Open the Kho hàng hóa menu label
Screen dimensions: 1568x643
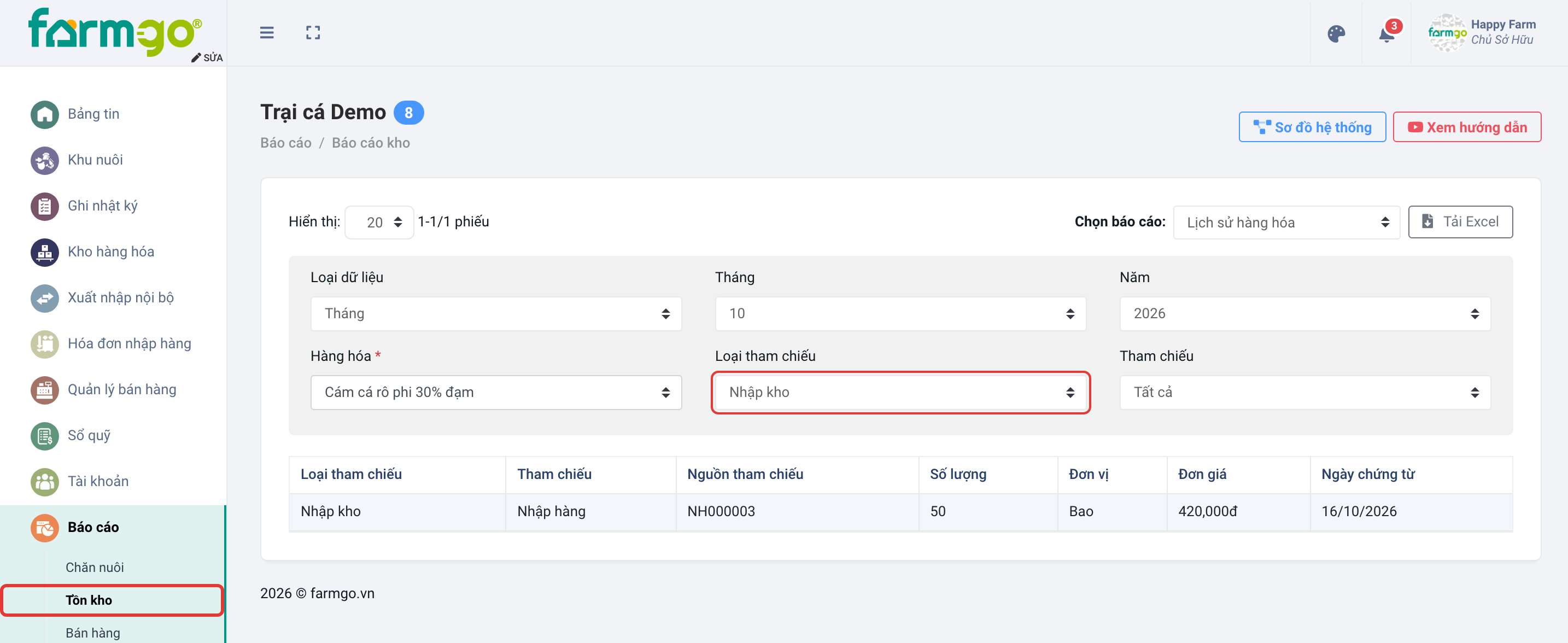pos(111,252)
